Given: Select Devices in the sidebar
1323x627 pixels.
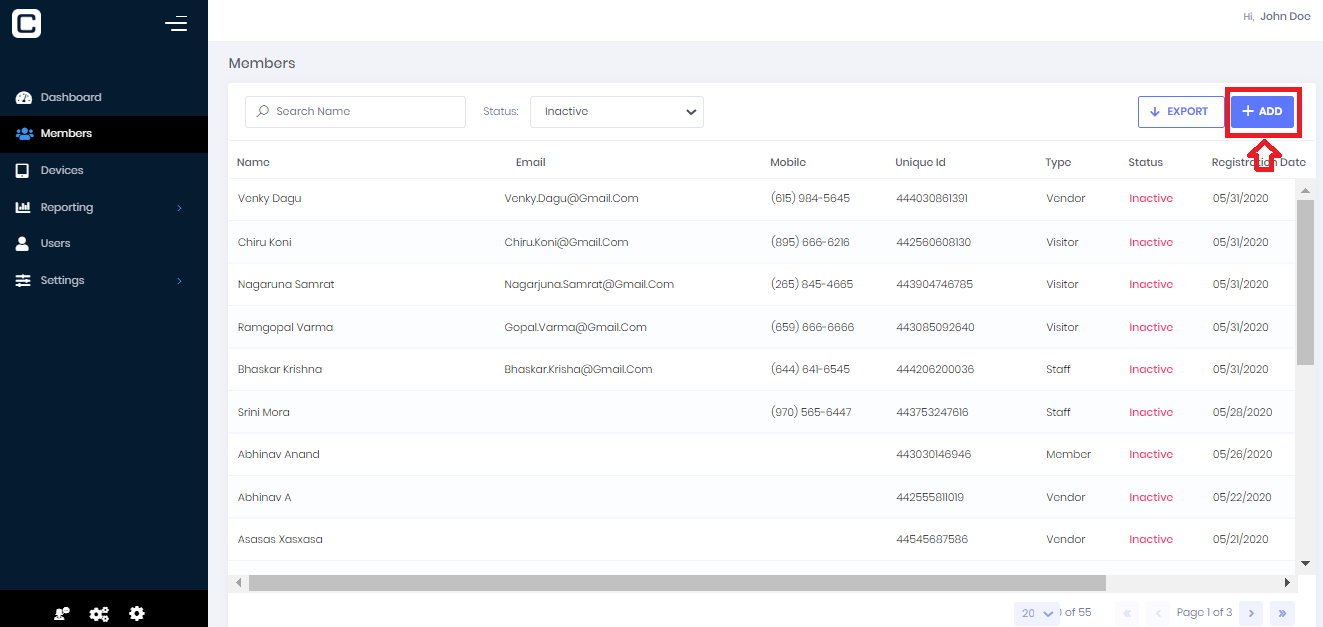Looking at the screenshot, I should pyautogui.click(x=61, y=170).
